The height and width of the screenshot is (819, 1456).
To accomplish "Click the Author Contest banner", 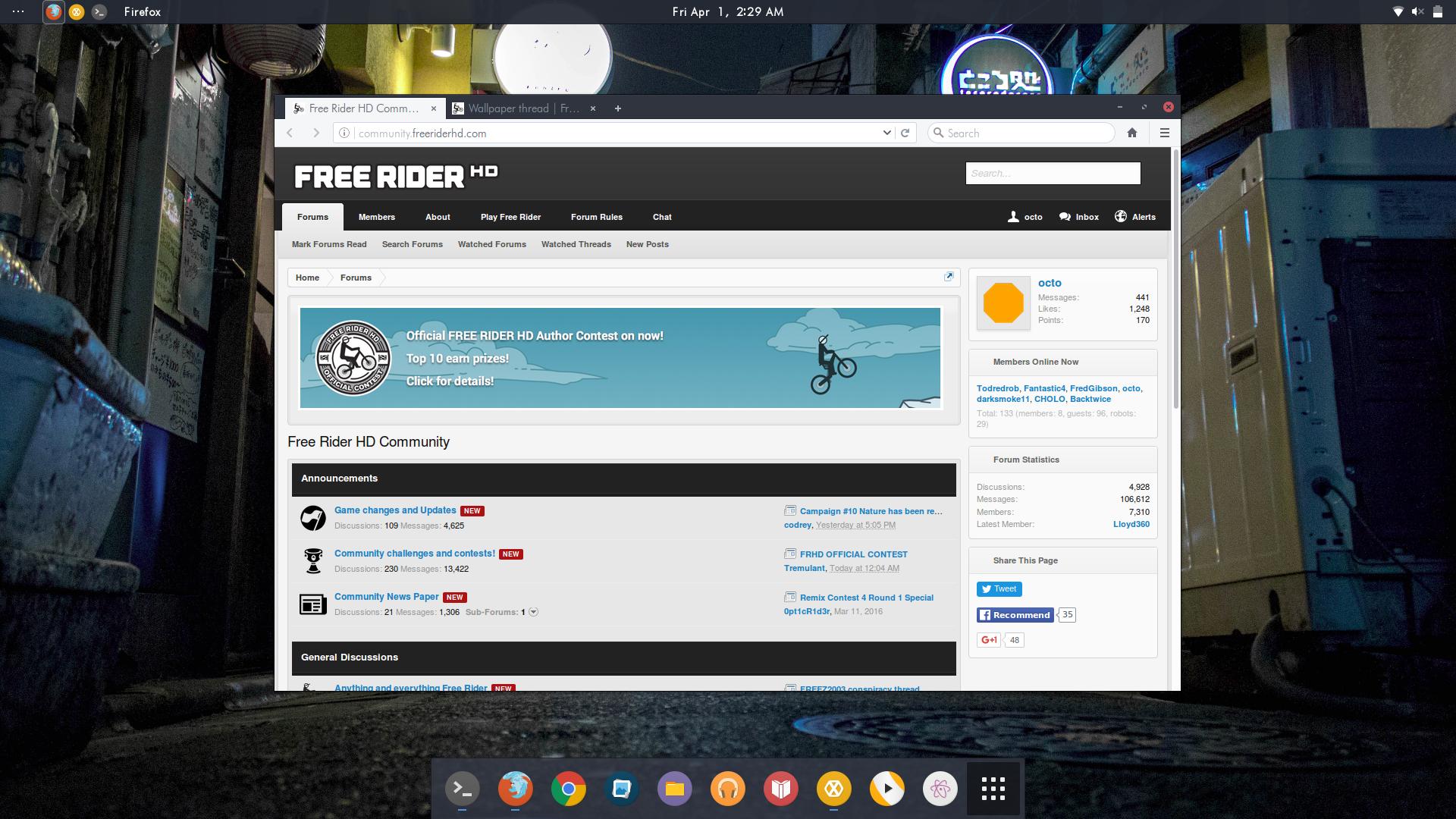I will pos(620,358).
